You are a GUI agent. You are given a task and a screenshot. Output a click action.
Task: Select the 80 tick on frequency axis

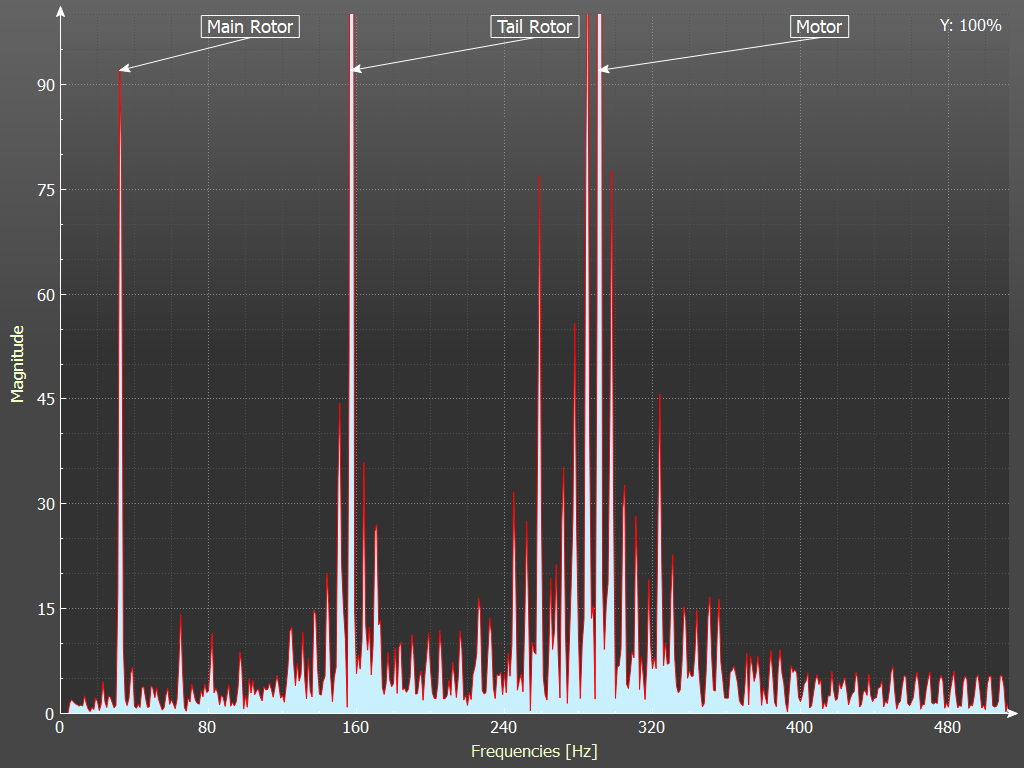pyautogui.click(x=207, y=727)
